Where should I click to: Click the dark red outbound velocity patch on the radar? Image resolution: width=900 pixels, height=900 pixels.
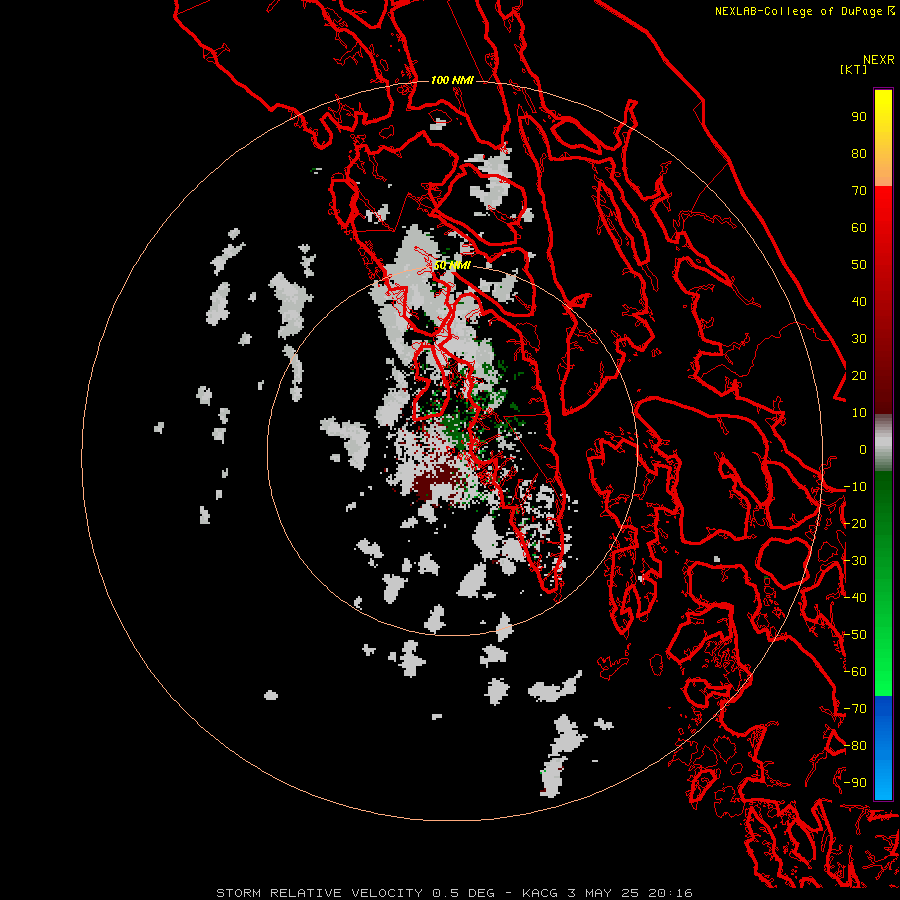coord(434,482)
